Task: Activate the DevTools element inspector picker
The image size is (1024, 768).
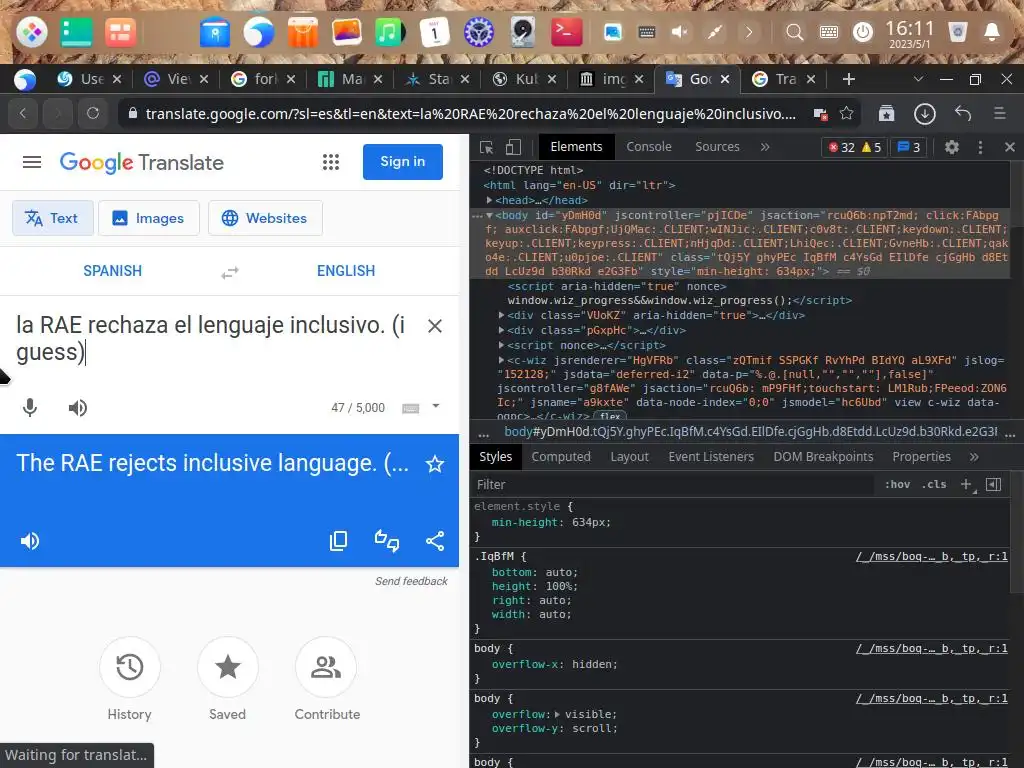Action: (486, 147)
